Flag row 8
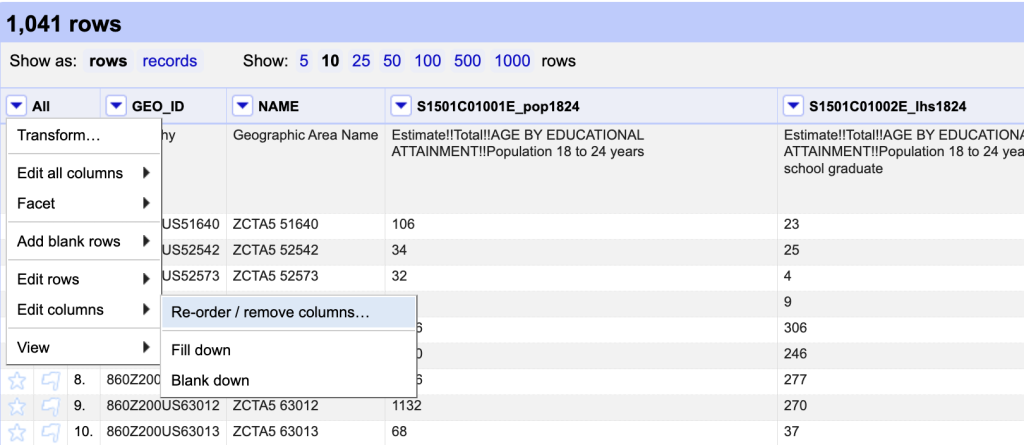1024x445 pixels. [49, 380]
